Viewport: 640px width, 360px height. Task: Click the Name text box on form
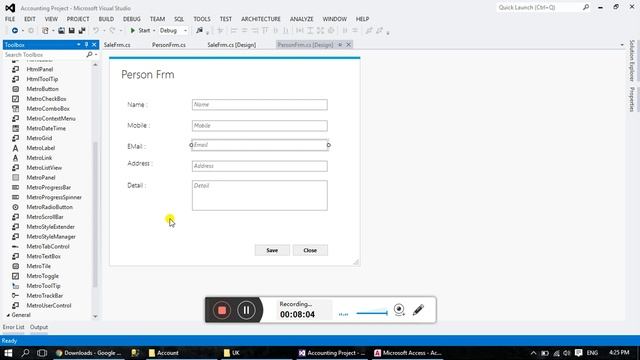pyautogui.click(x=260, y=104)
